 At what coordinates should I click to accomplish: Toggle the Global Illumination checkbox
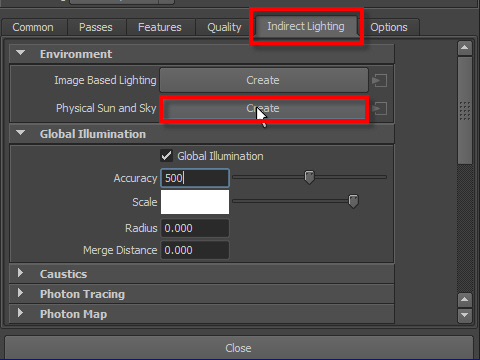click(166, 156)
